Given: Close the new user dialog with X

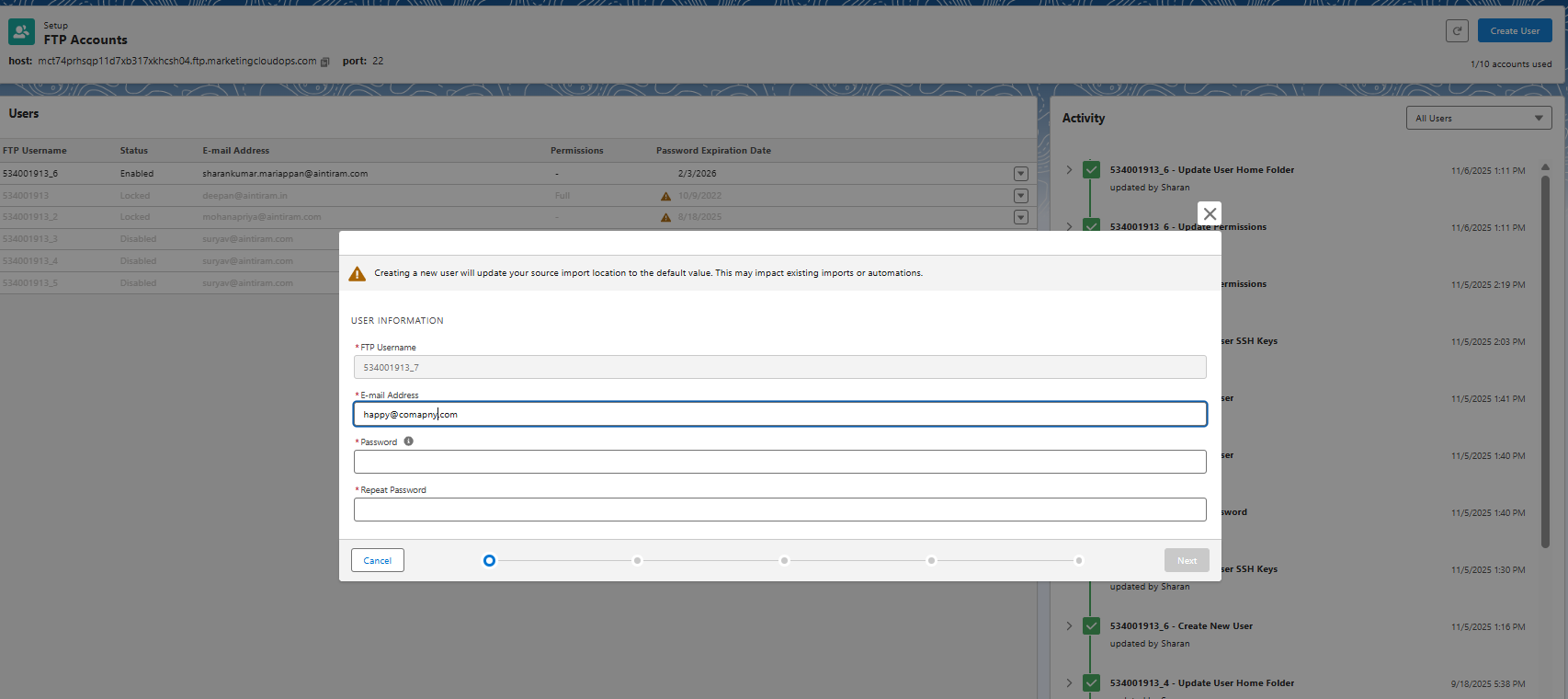Looking at the screenshot, I should [1210, 213].
